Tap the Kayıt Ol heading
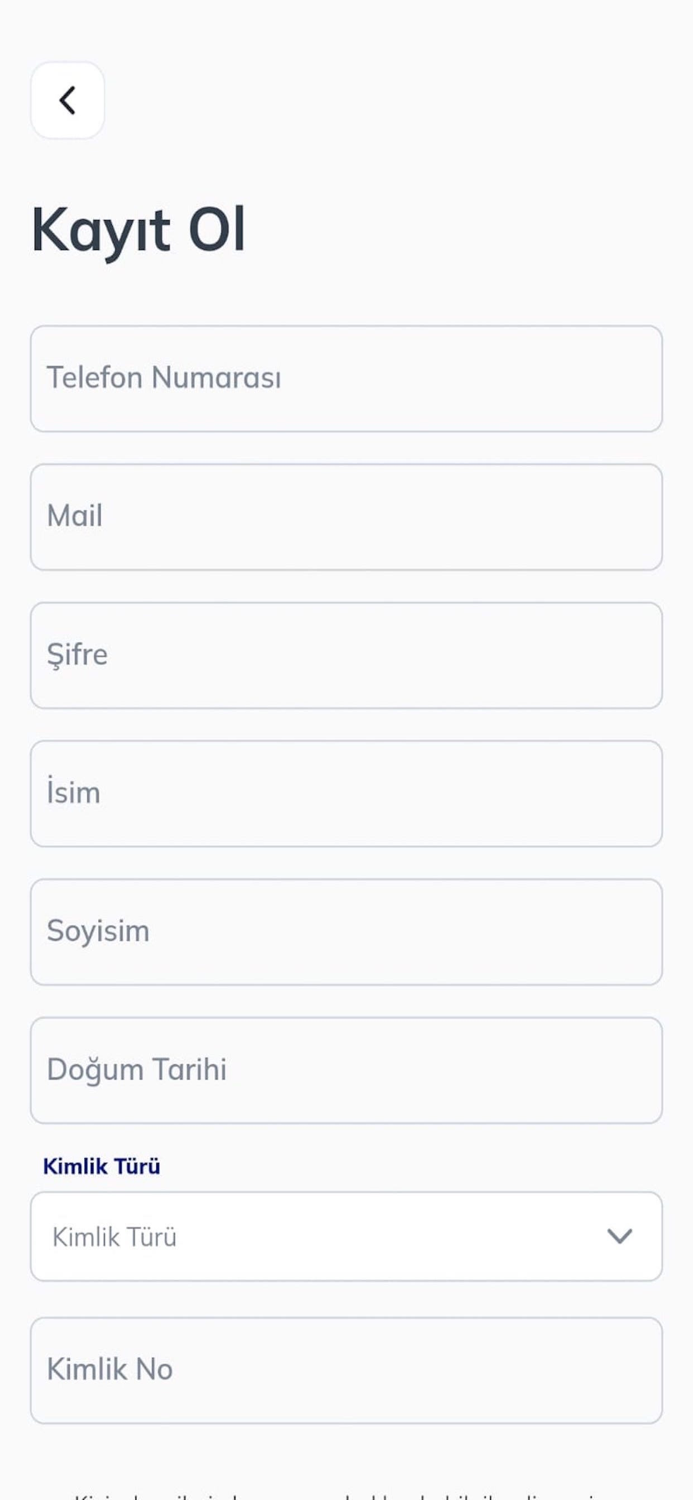The width and height of the screenshot is (693, 1500). (139, 228)
